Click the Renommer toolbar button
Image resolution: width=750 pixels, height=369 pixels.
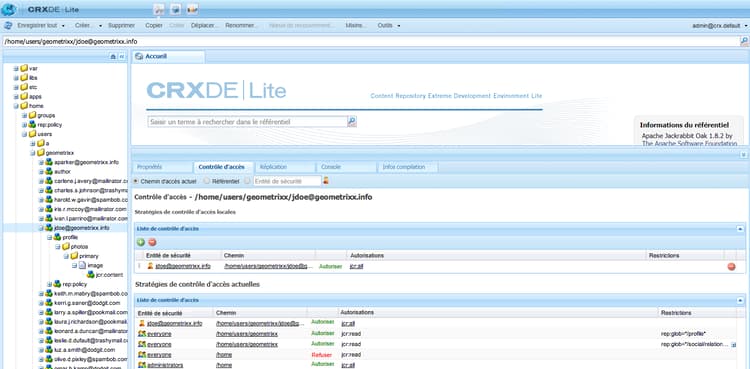[242, 25]
